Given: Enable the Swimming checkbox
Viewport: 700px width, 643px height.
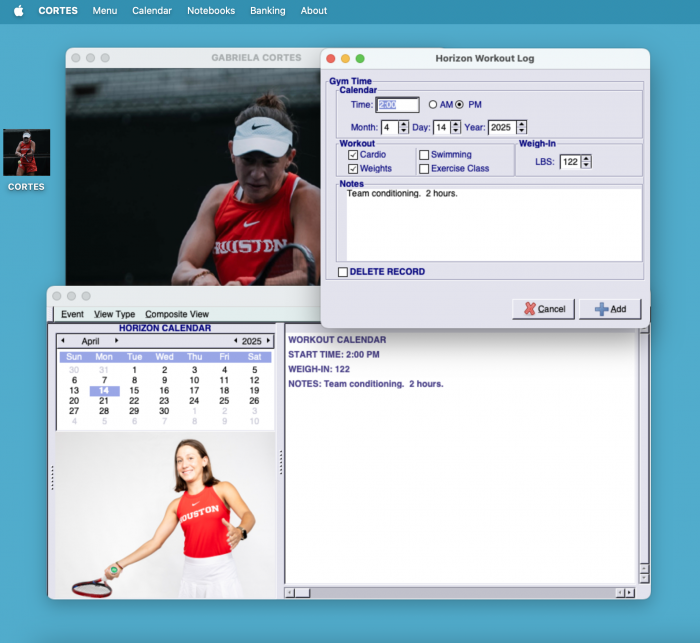Looking at the screenshot, I should point(424,155).
